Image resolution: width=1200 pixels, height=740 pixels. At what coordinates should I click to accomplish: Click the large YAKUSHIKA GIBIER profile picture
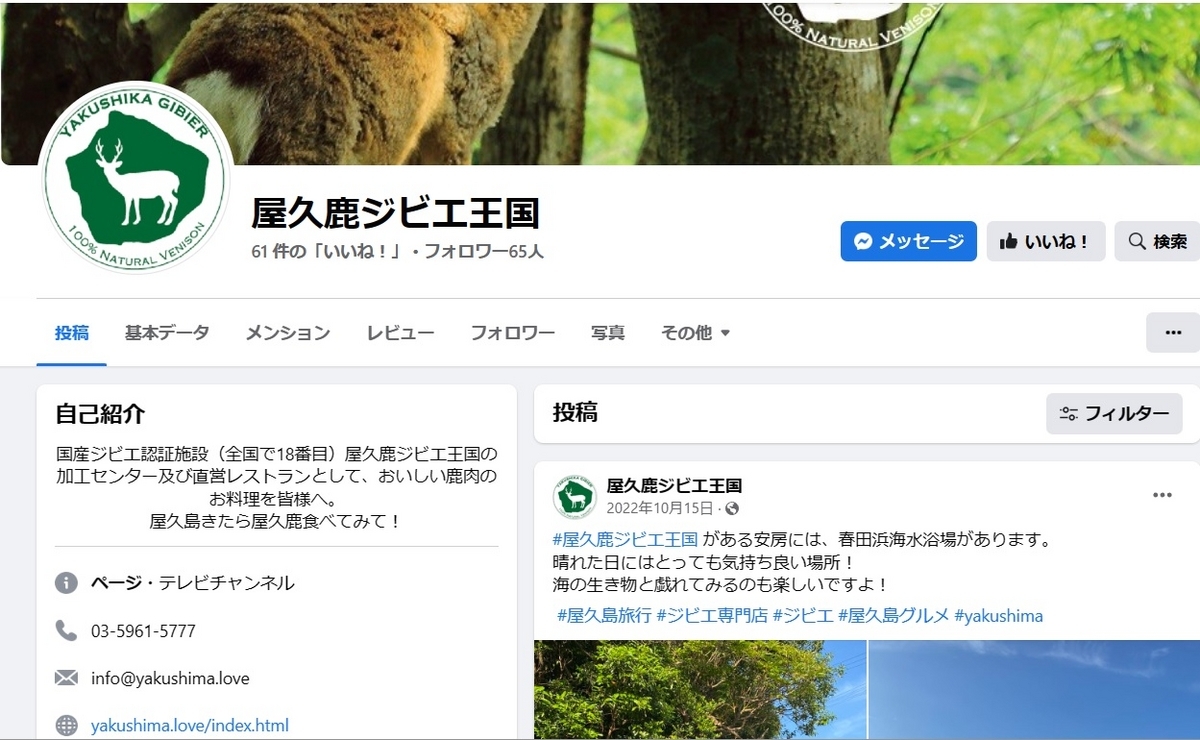[135, 178]
